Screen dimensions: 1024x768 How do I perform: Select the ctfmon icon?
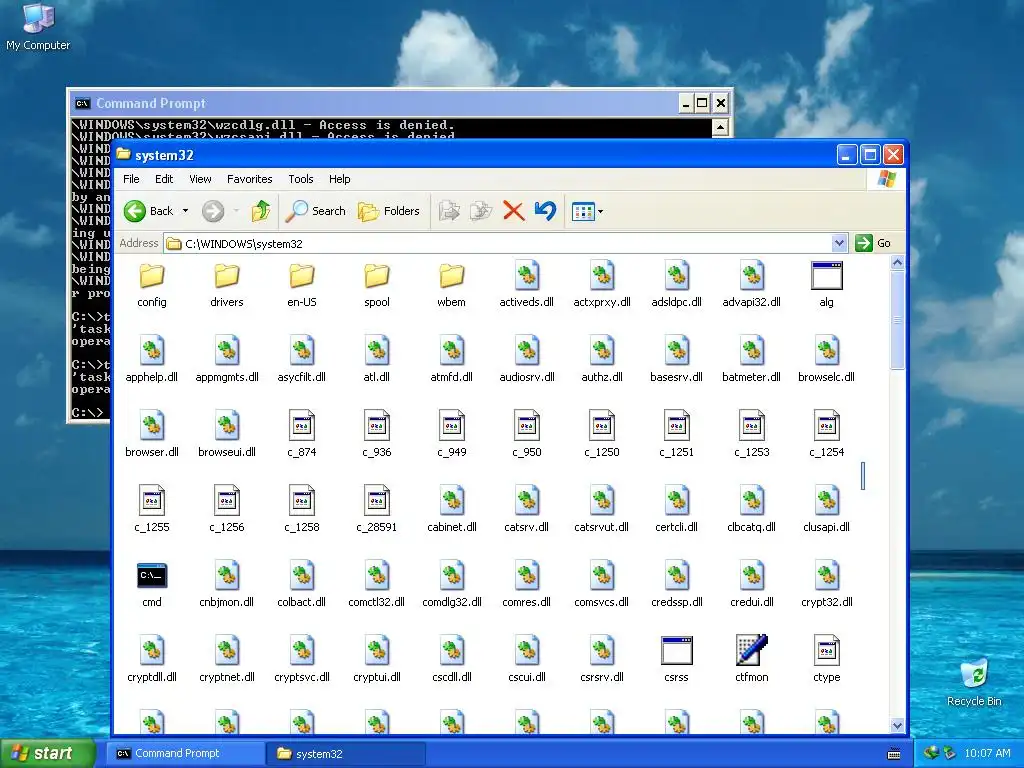click(x=752, y=659)
